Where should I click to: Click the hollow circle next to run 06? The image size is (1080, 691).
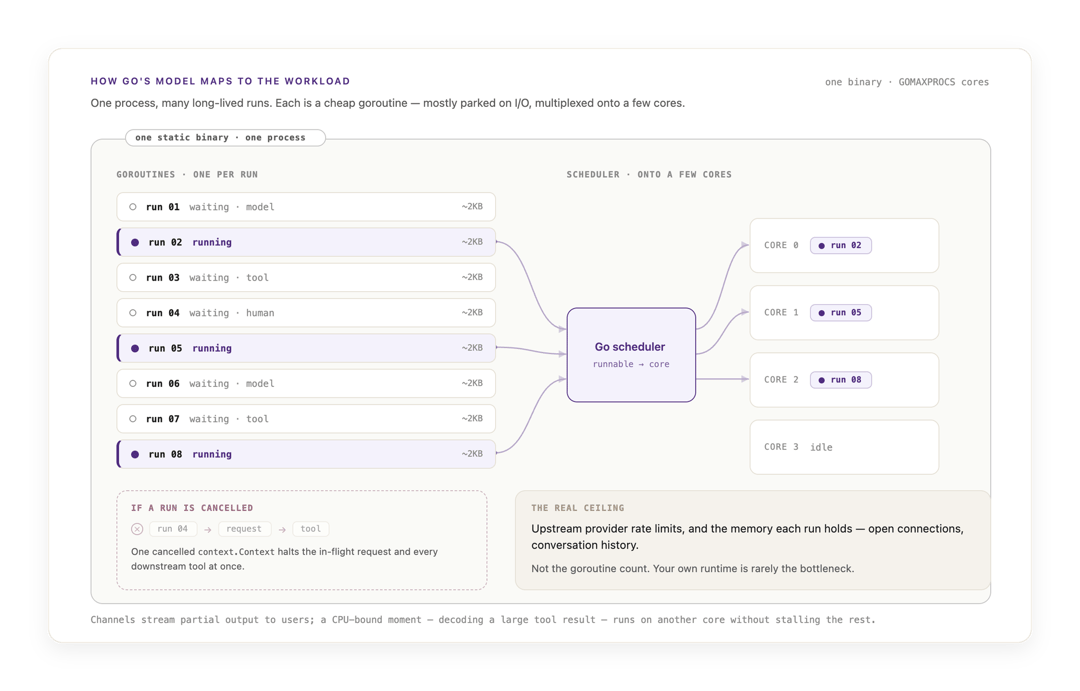(x=133, y=384)
